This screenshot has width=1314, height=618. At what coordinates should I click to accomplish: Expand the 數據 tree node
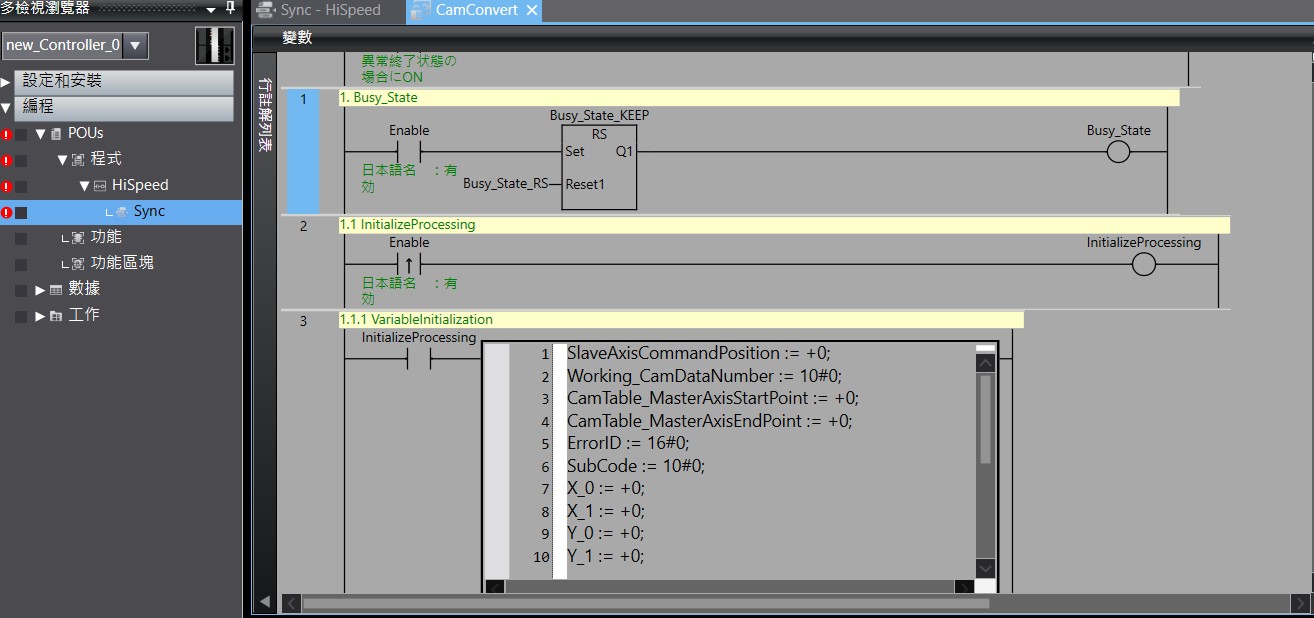(x=40, y=290)
